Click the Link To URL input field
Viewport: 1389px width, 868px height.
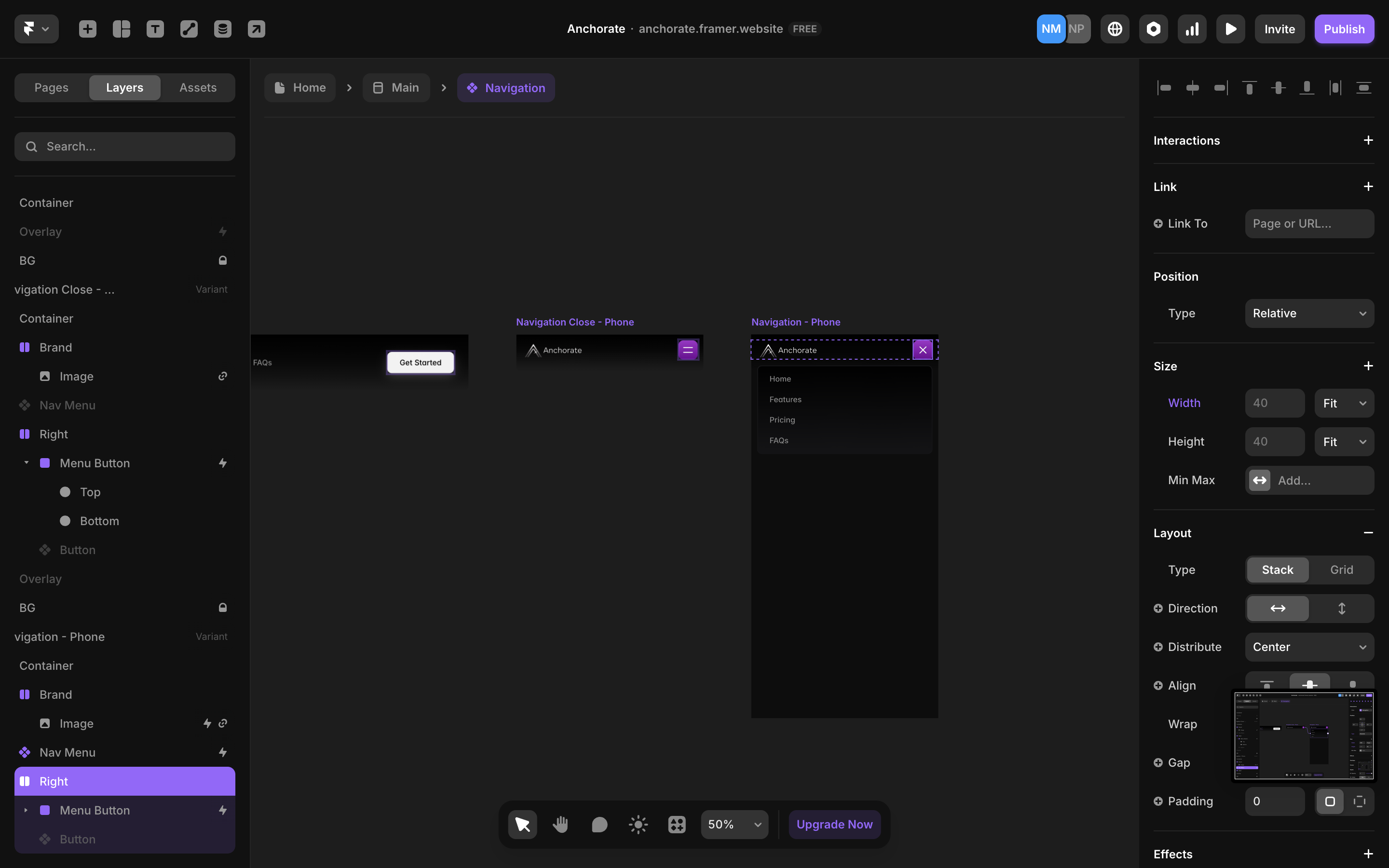pyautogui.click(x=1309, y=223)
